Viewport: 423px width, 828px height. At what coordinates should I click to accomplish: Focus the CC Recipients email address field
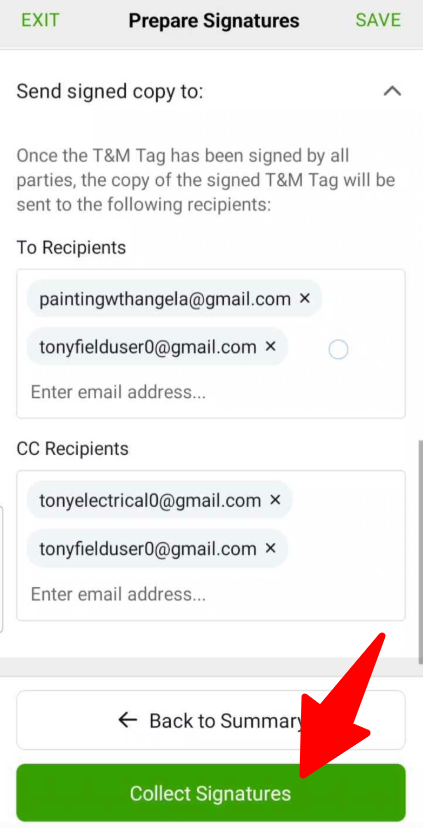(x=211, y=594)
